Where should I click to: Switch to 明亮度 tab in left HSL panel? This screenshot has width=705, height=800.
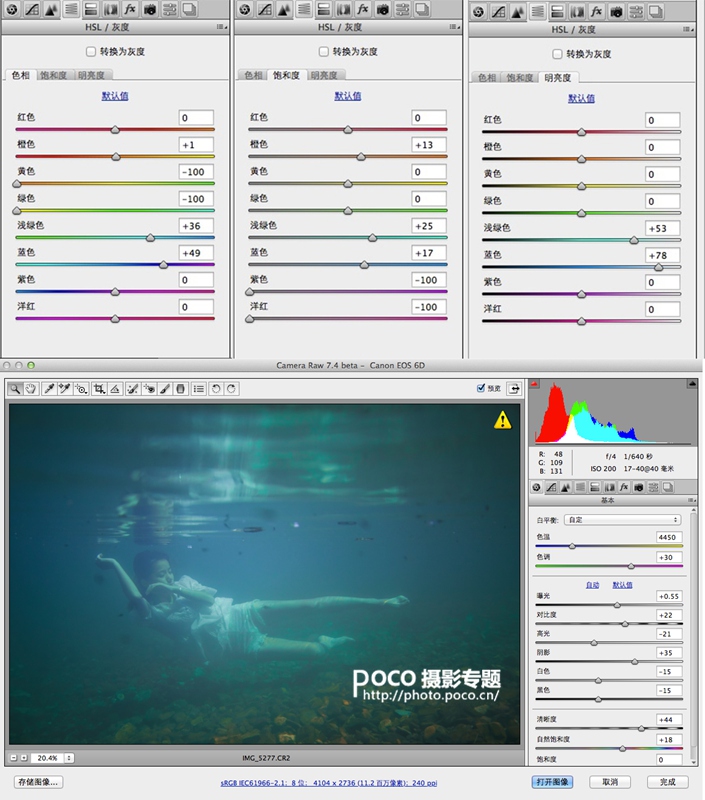tap(91, 76)
